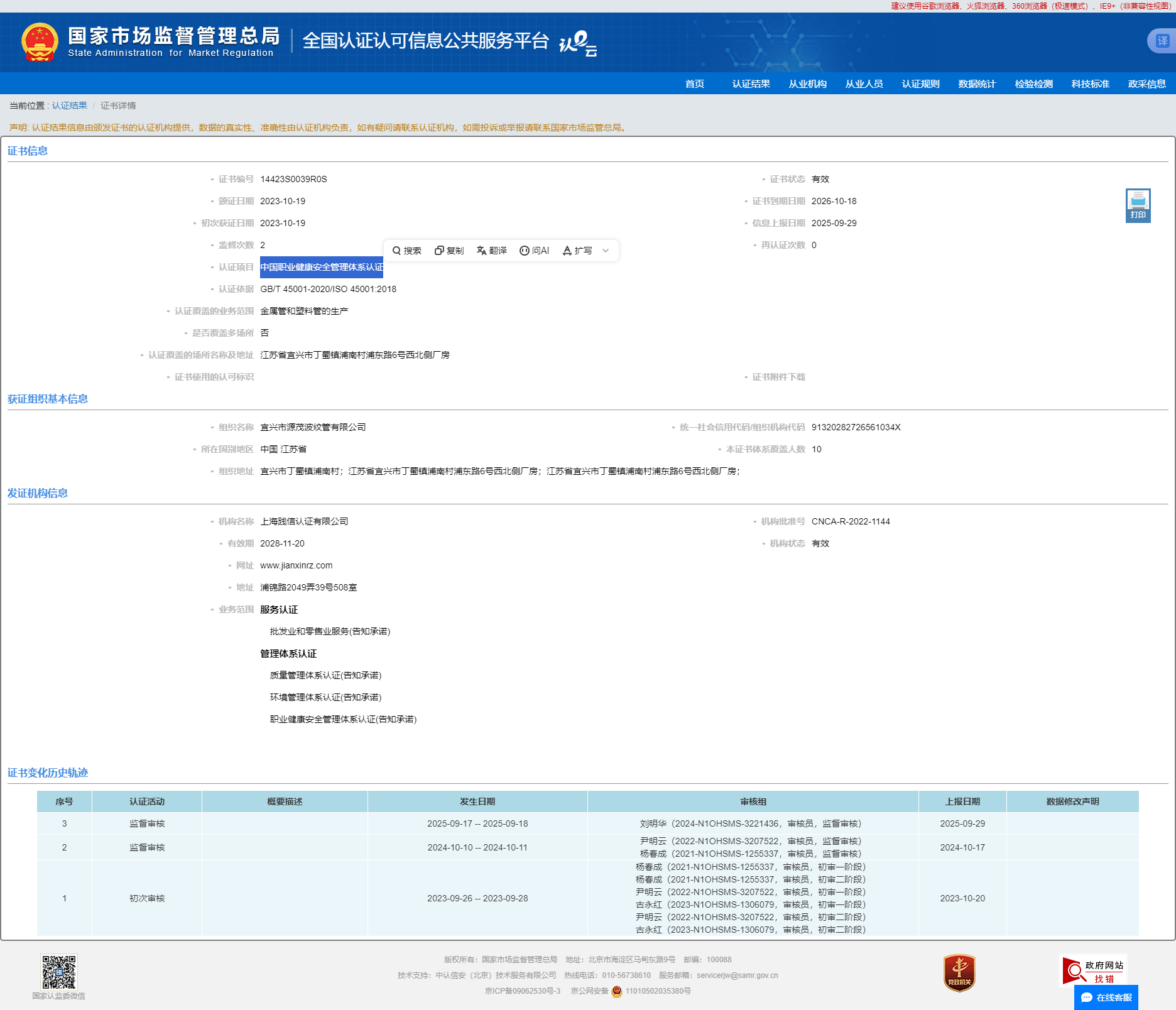Click approval number CNCA-R-2022-1144
The image size is (1176, 1010).
(x=851, y=521)
